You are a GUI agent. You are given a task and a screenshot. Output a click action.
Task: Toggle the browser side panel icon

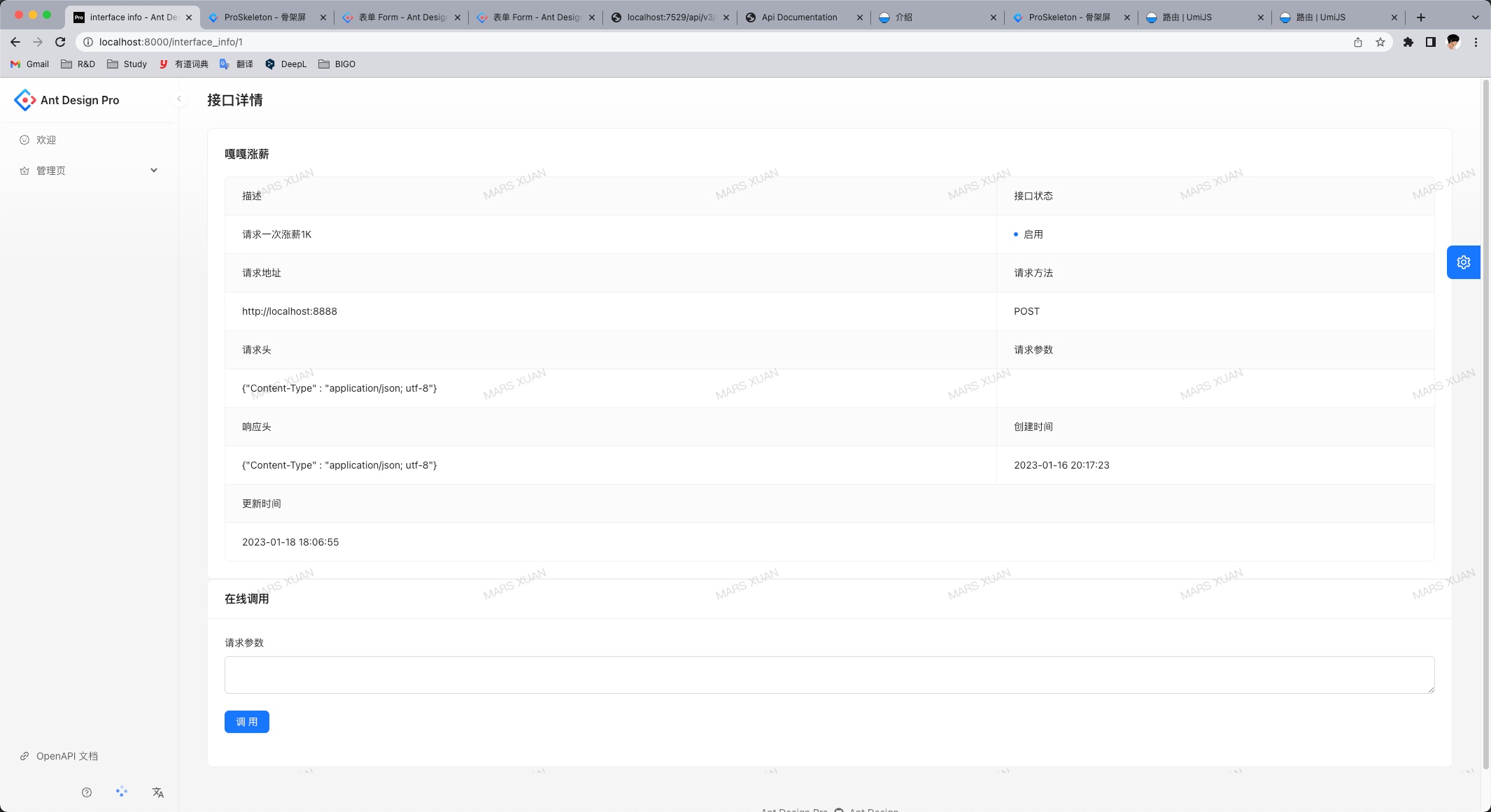click(1431, 42)
